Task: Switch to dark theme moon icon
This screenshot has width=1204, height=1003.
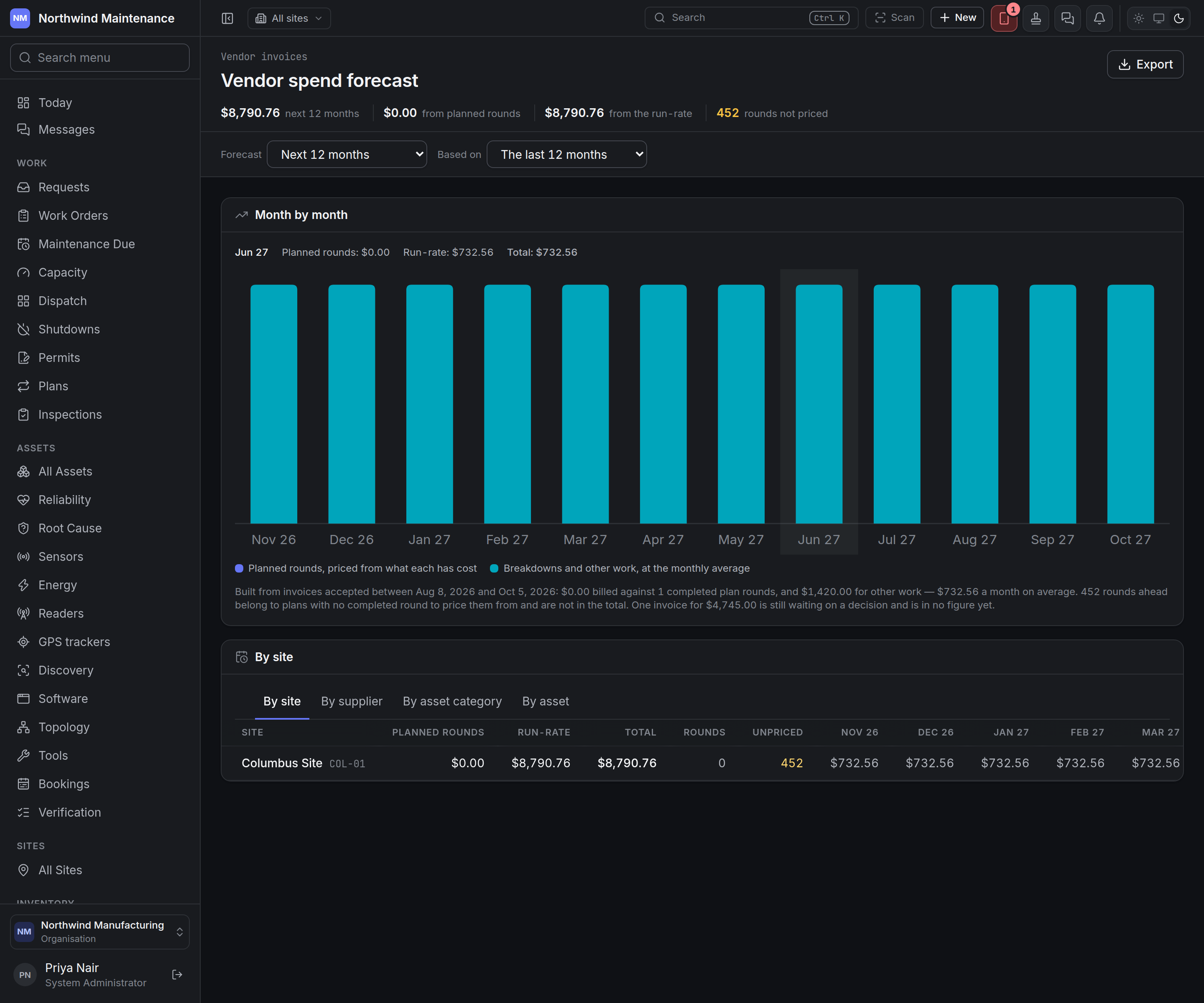Action: [1179, 18]
